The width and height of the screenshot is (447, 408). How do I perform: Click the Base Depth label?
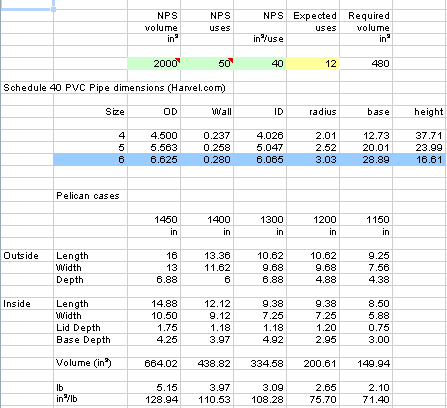[83, 340]
